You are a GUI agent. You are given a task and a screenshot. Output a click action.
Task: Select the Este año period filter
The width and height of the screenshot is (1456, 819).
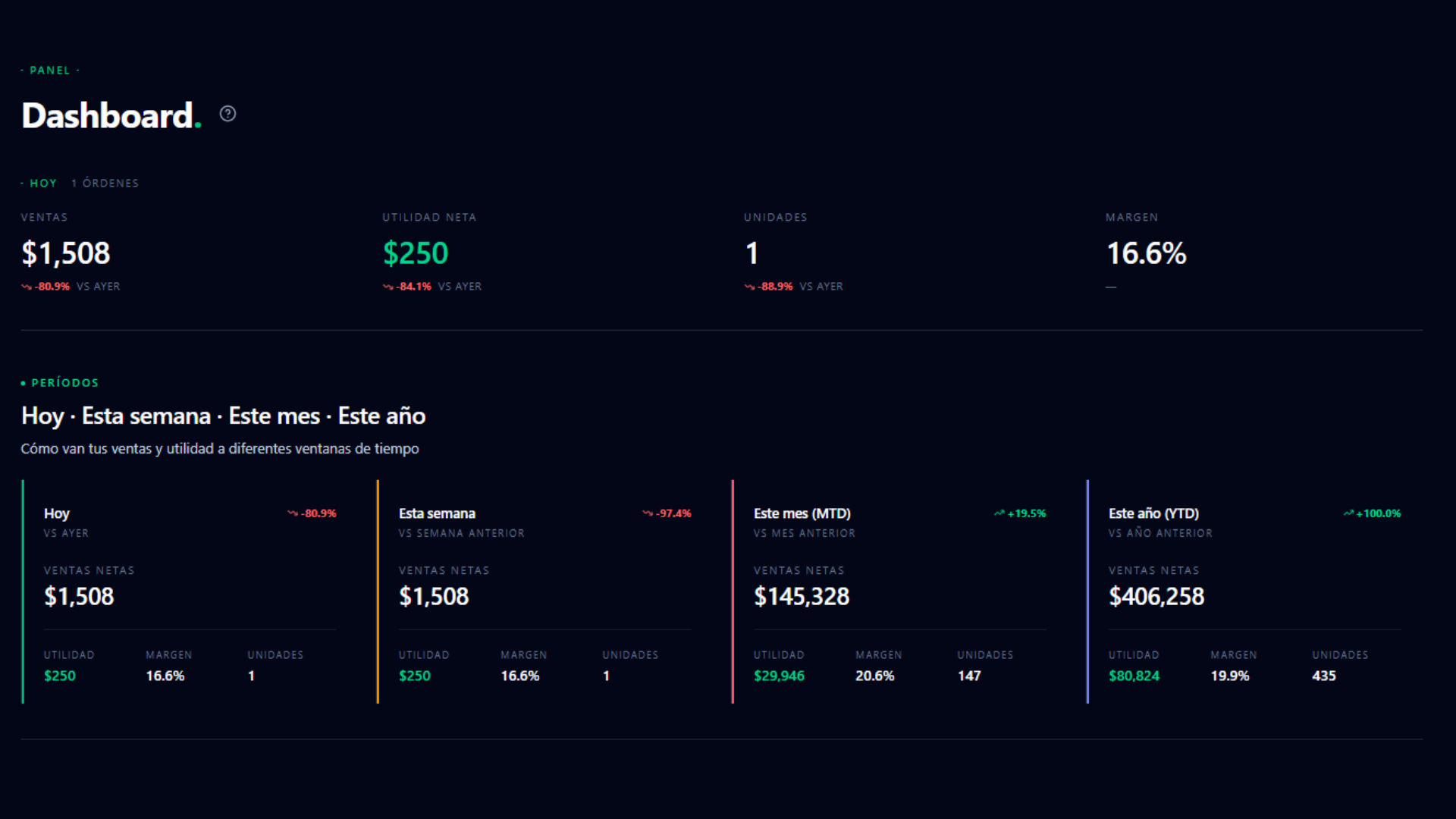click(x=381, y=416)
